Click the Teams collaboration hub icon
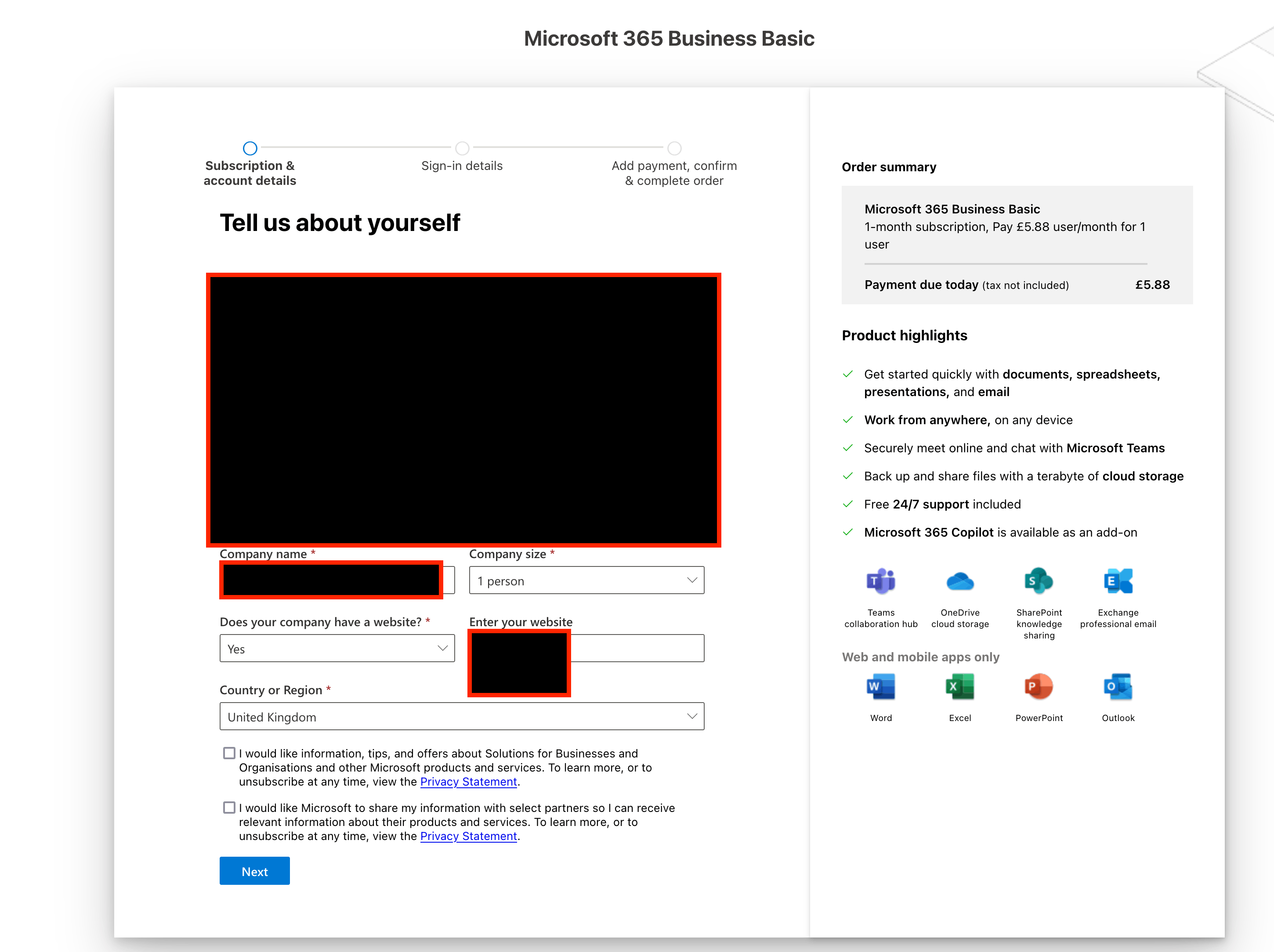The height and width of the screenshot is (952, 1274). click(x=881, y=581)
